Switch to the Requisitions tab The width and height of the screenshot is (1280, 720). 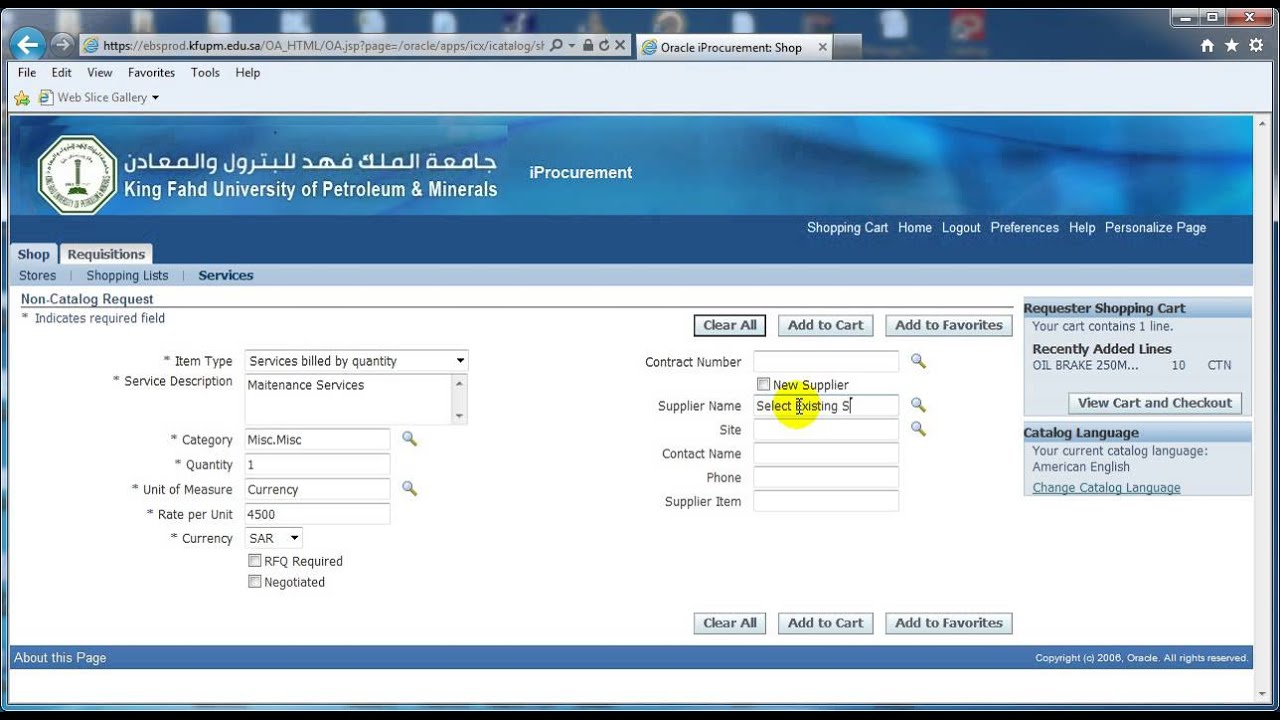click(106, 254)
